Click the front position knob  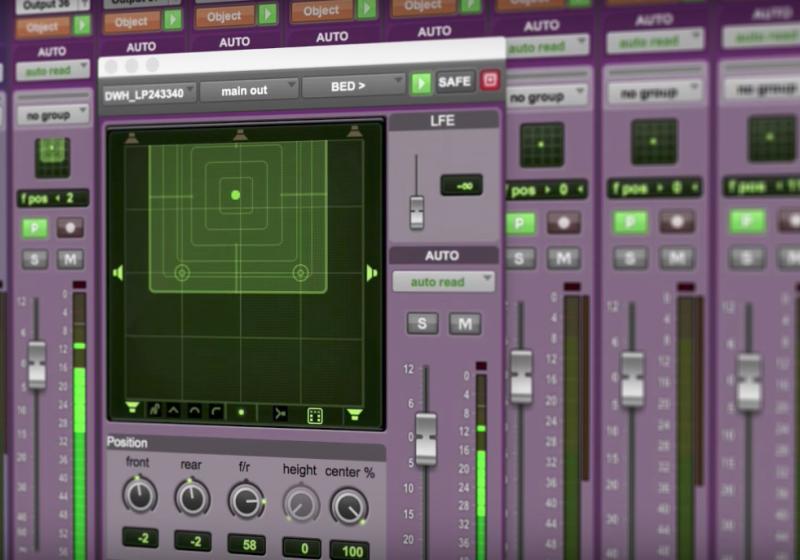point(139,495)
